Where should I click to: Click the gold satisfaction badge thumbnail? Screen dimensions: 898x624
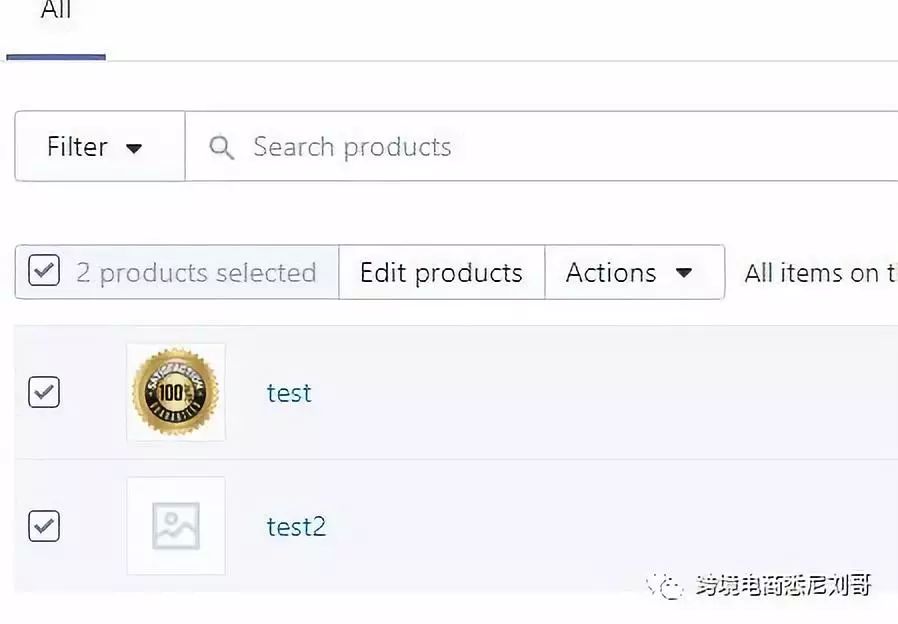tap(175, 392)
